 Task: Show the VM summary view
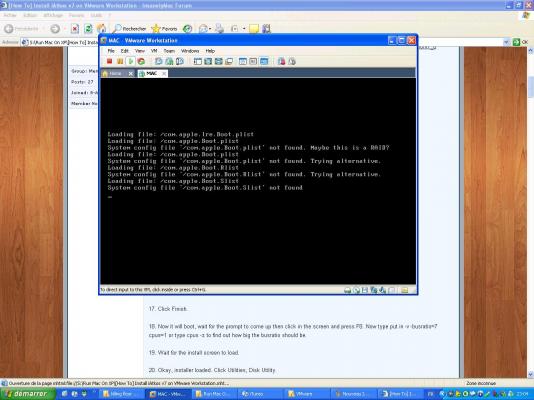[243, 61]
